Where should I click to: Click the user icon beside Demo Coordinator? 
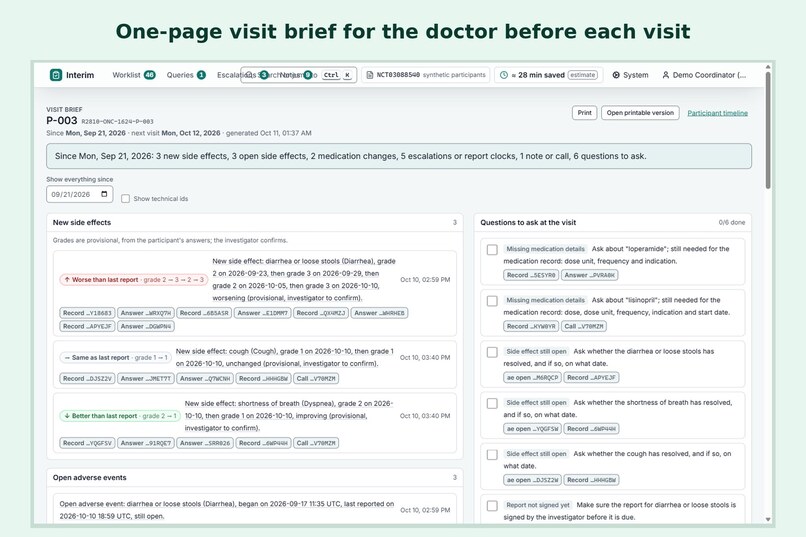666,75
